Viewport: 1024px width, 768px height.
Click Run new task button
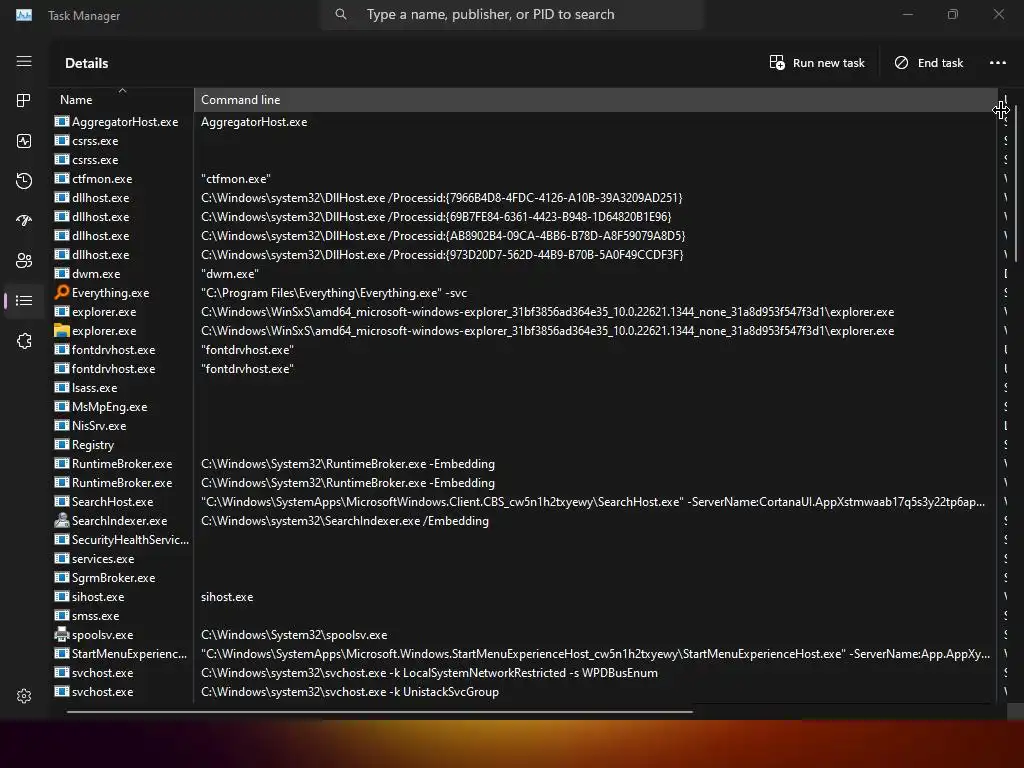click(817, 63)
